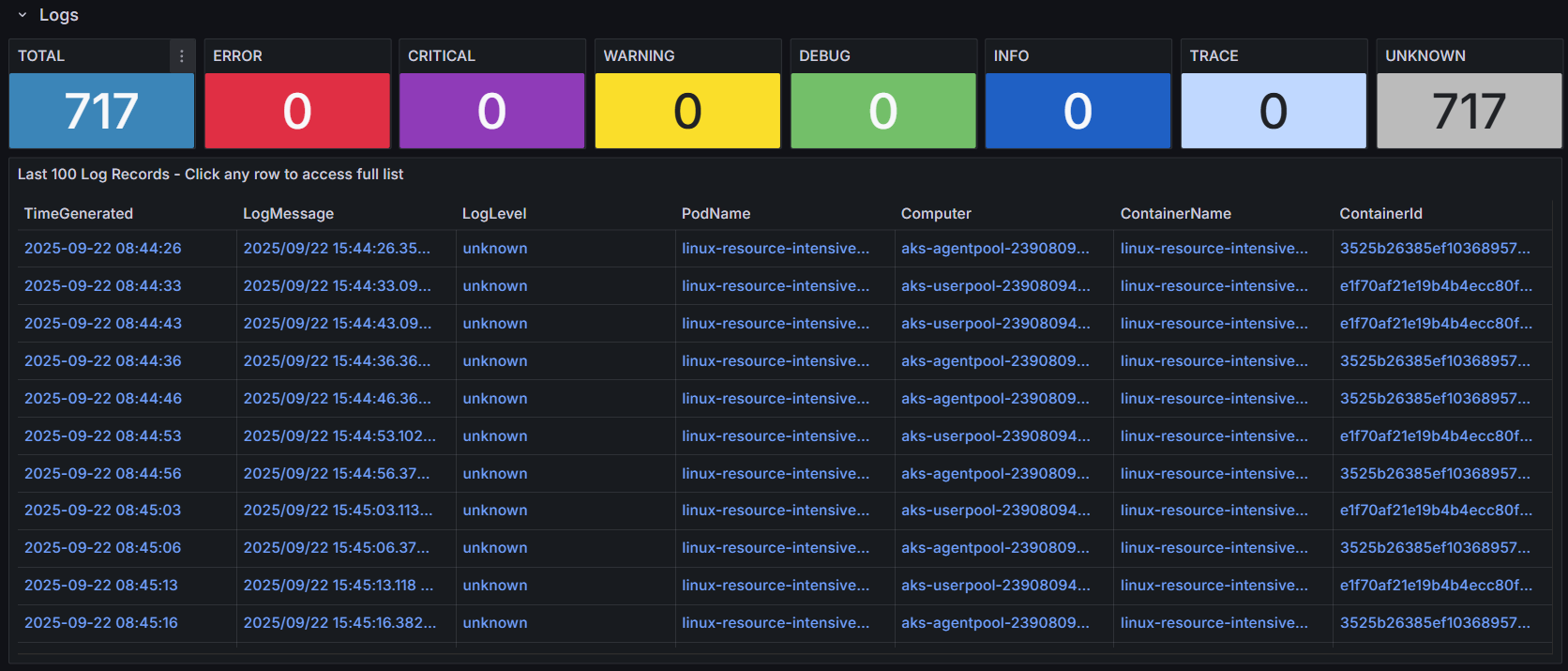1568x671 pixels.
Task: Open the gray UNKNOWN 717 stat panel
Action: [1469, 111]
